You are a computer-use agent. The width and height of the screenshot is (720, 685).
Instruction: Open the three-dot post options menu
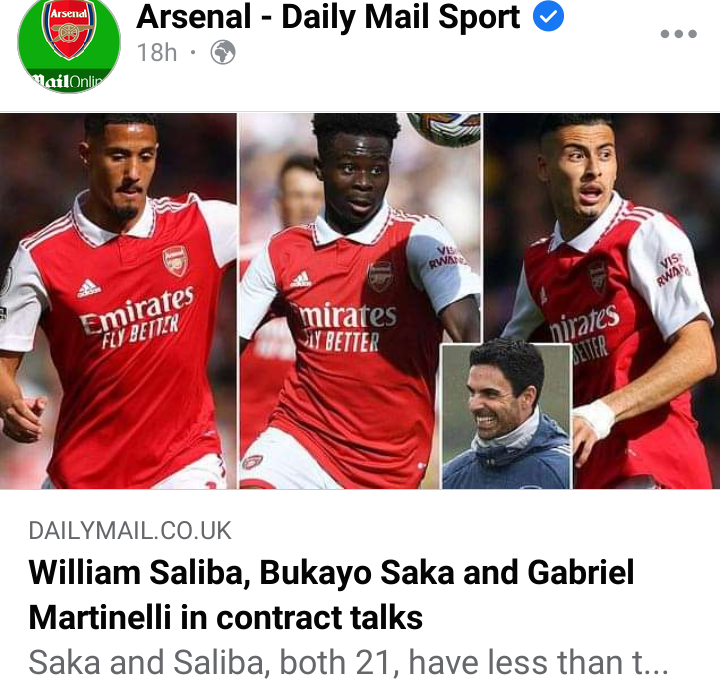point(679,34)
